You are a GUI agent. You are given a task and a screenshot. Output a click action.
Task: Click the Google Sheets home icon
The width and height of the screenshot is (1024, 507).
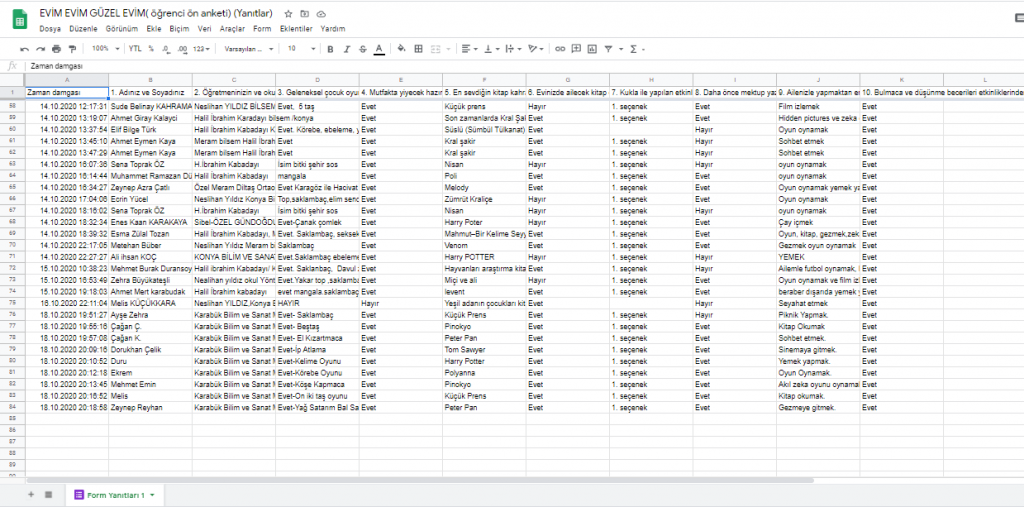(x=18, y=20)
